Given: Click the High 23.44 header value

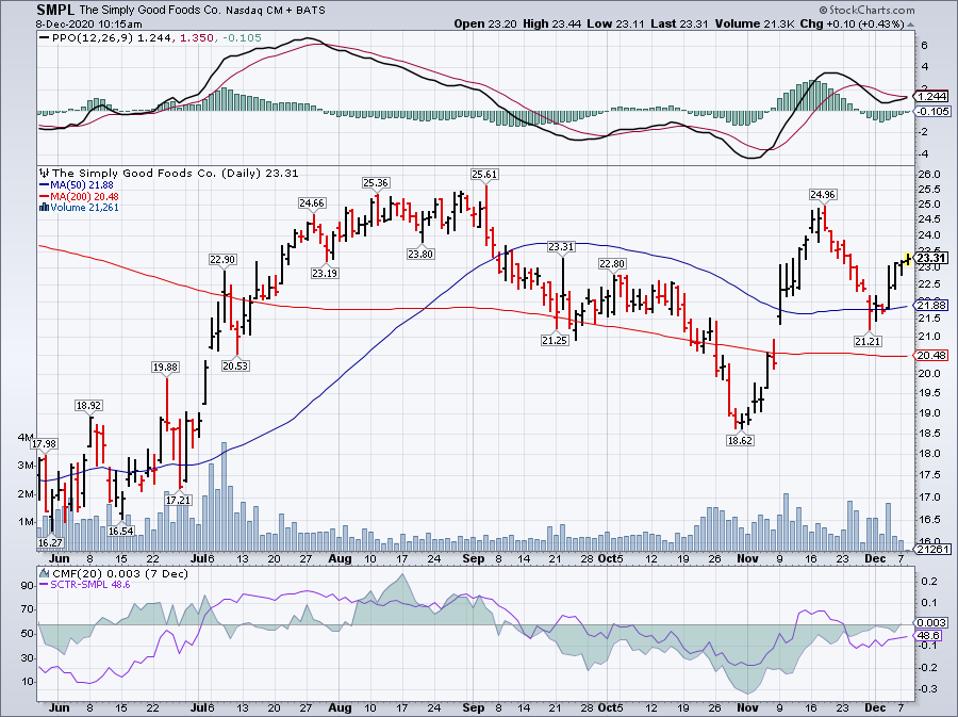Looking at the screenshot, I should coord(553,24).
